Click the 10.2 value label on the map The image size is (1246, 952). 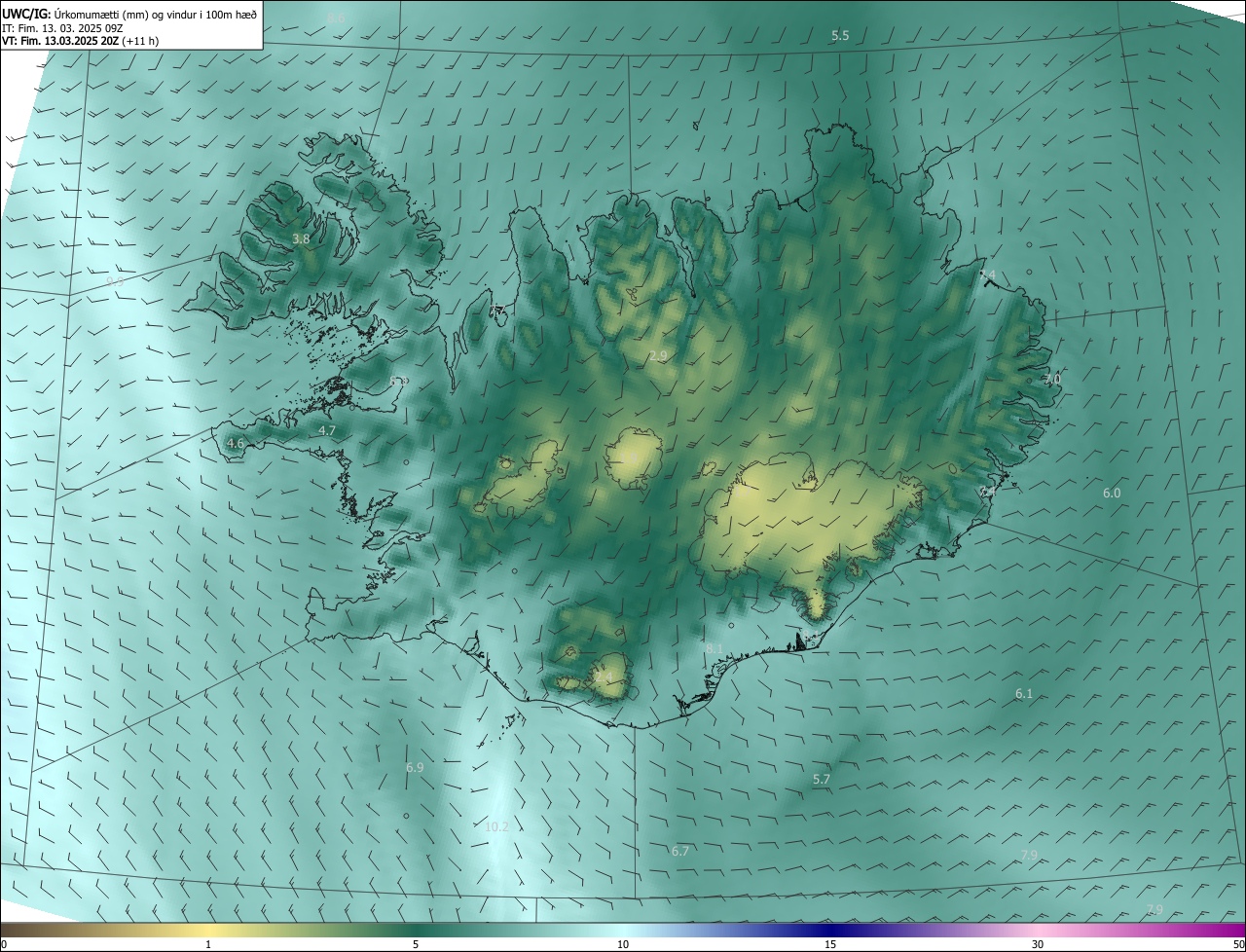[x=496, y=826]
